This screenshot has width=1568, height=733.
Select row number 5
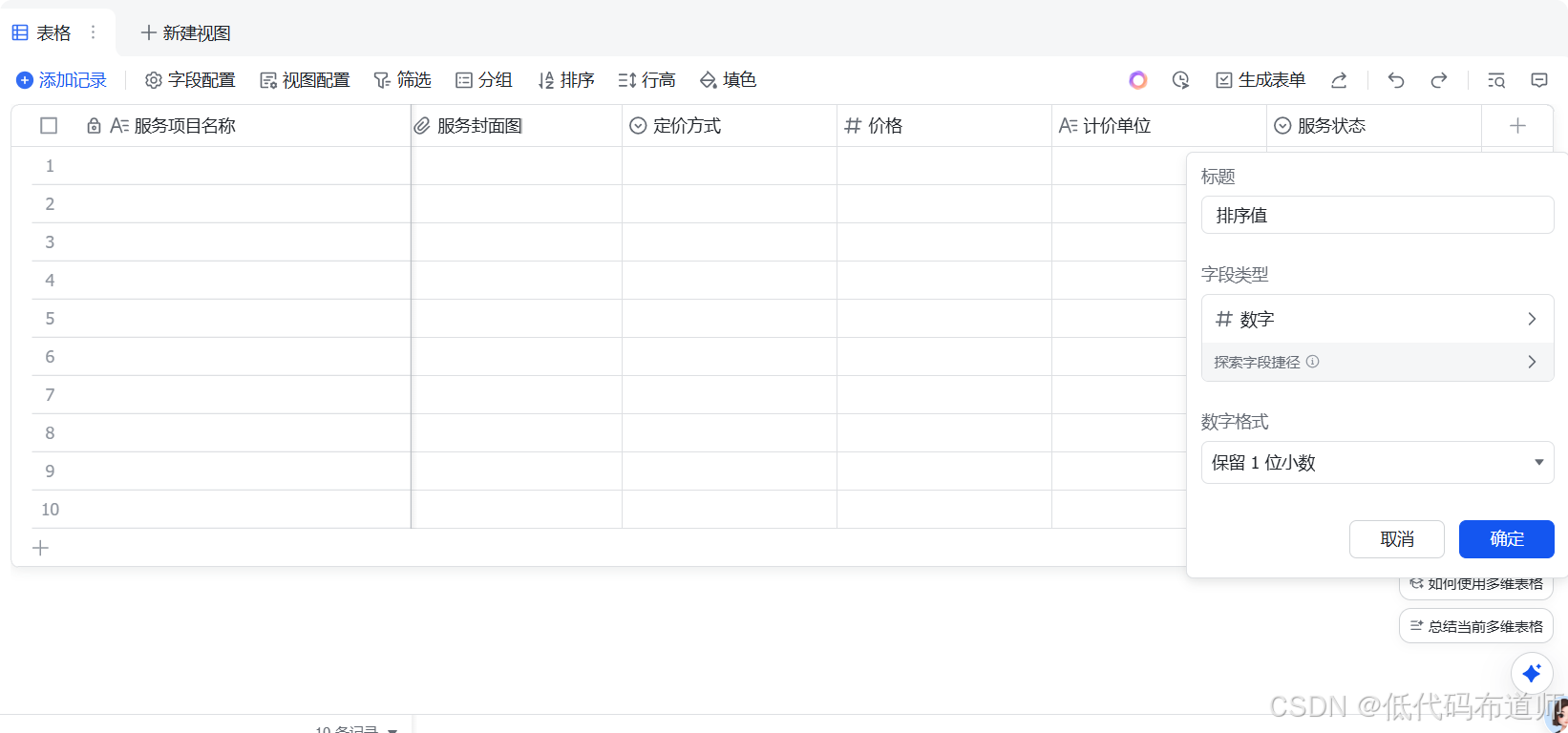(x=50, y=319)
